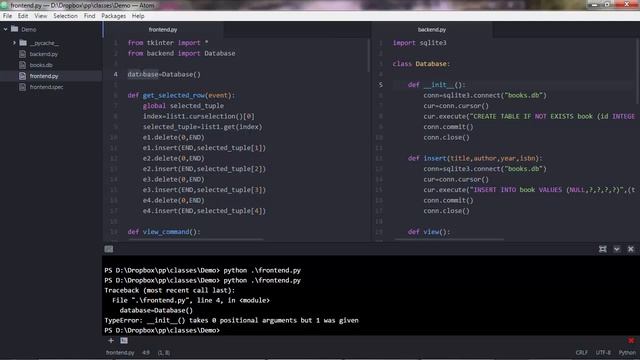Change UTF-8 encoding in status bar
This screenshot has height=360, width=640.
[603, 353]
